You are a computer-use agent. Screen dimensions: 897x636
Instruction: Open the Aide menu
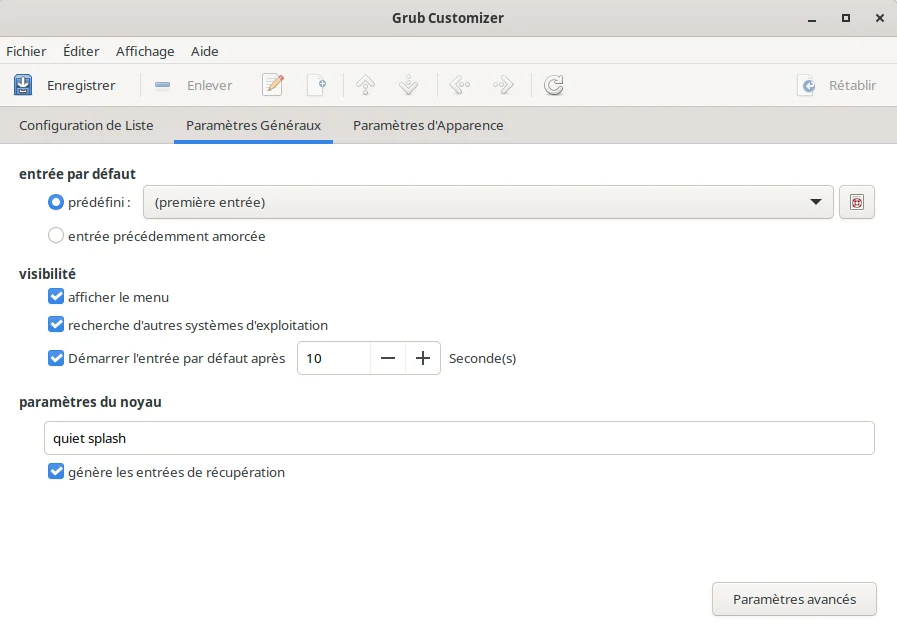click(204, 51)
